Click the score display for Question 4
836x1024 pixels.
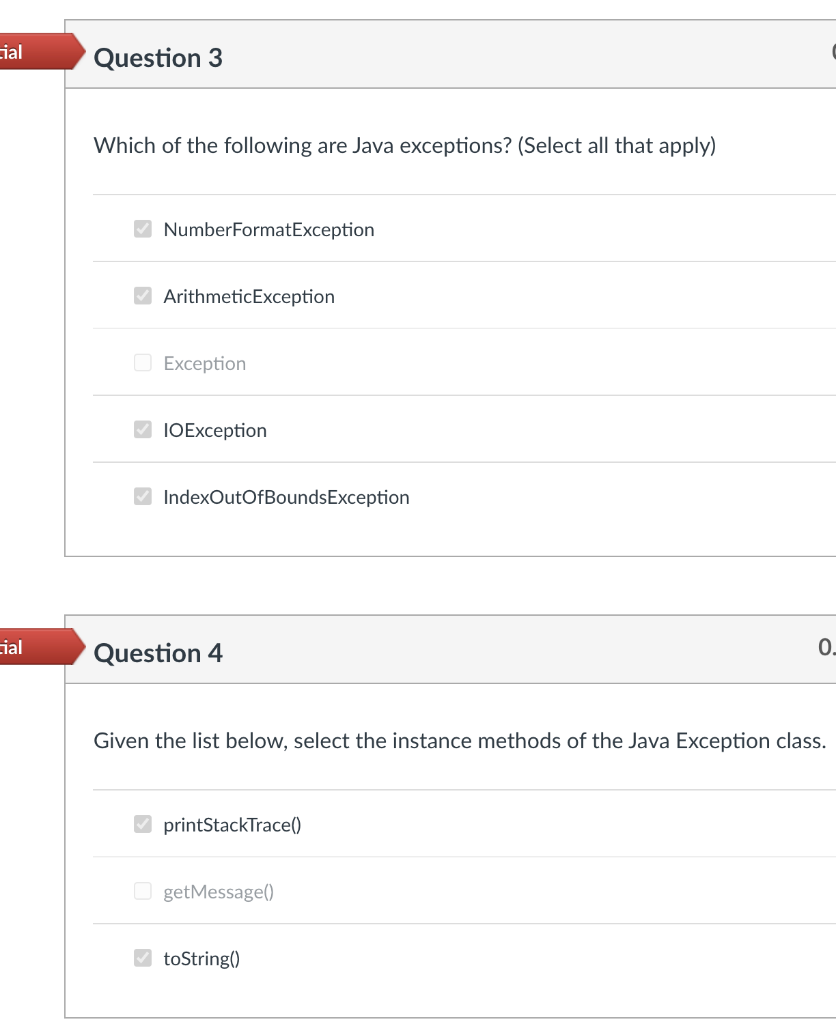826,647
